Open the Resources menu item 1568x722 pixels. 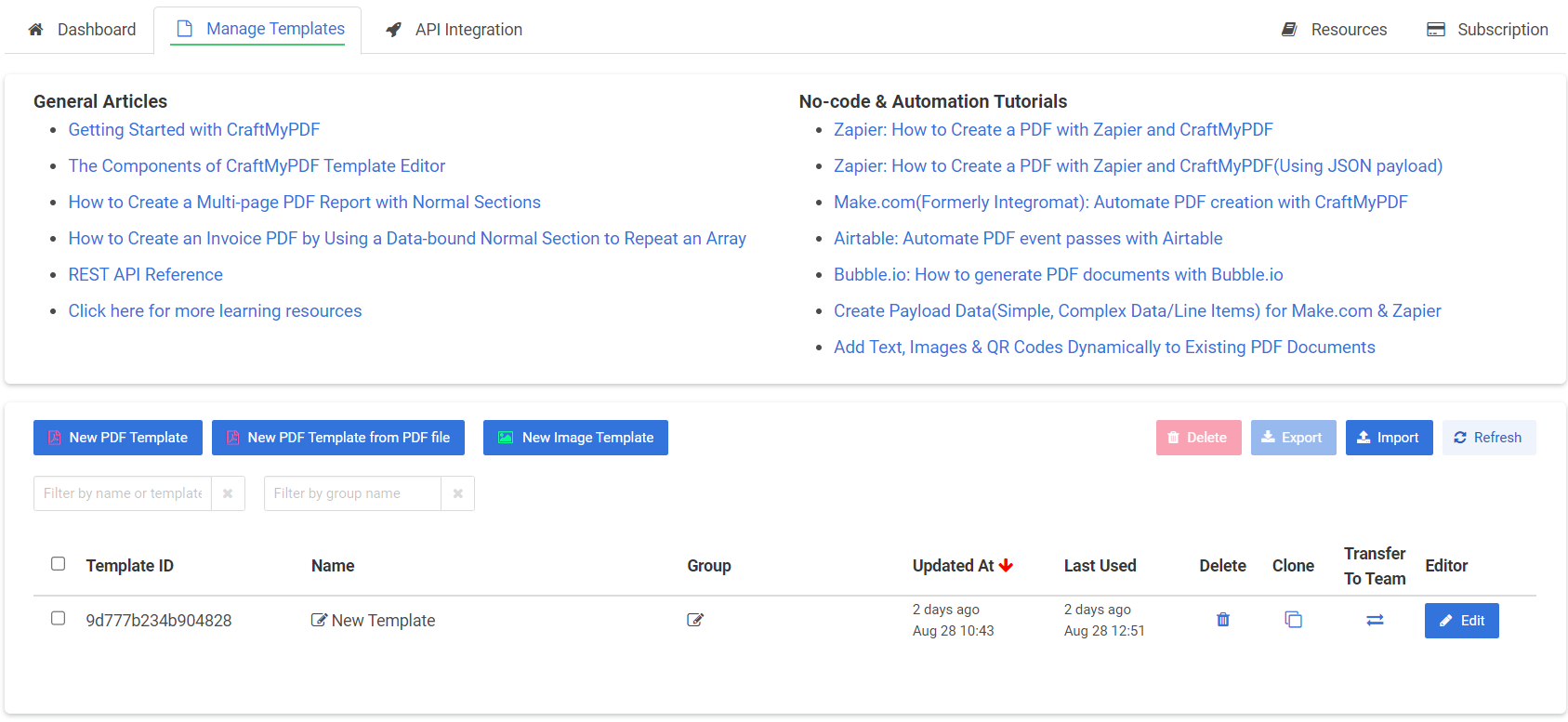1335,30
